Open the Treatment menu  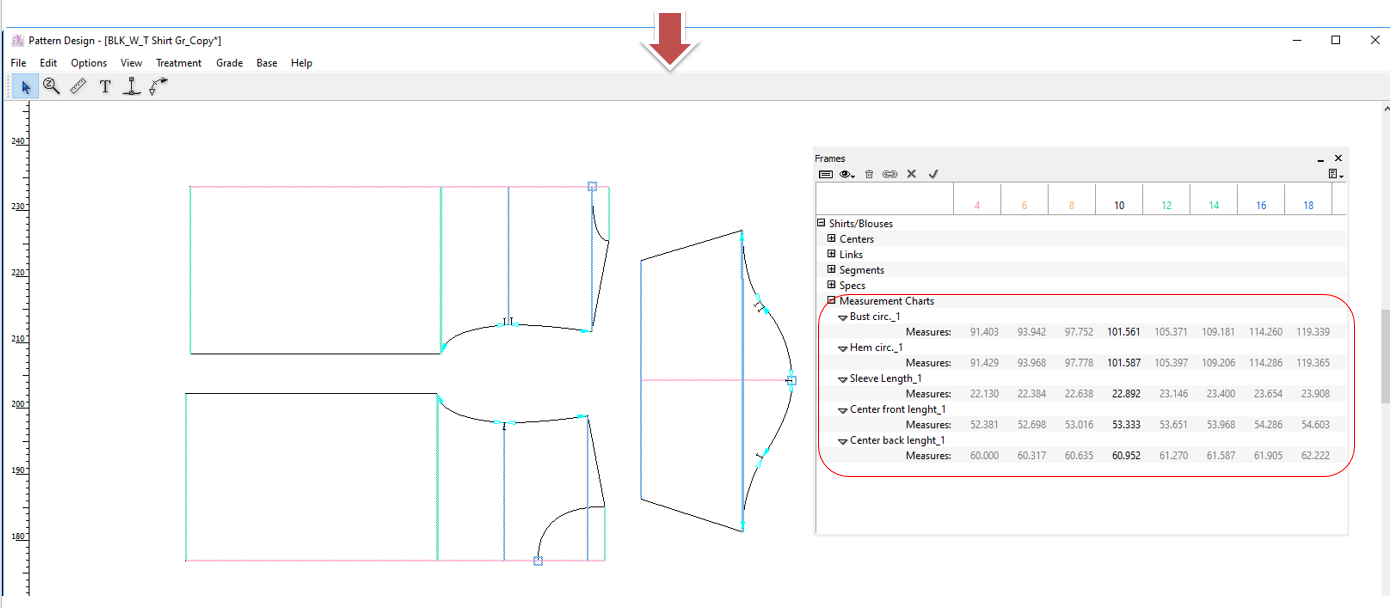pyautogui.click(x=178, y=63)
